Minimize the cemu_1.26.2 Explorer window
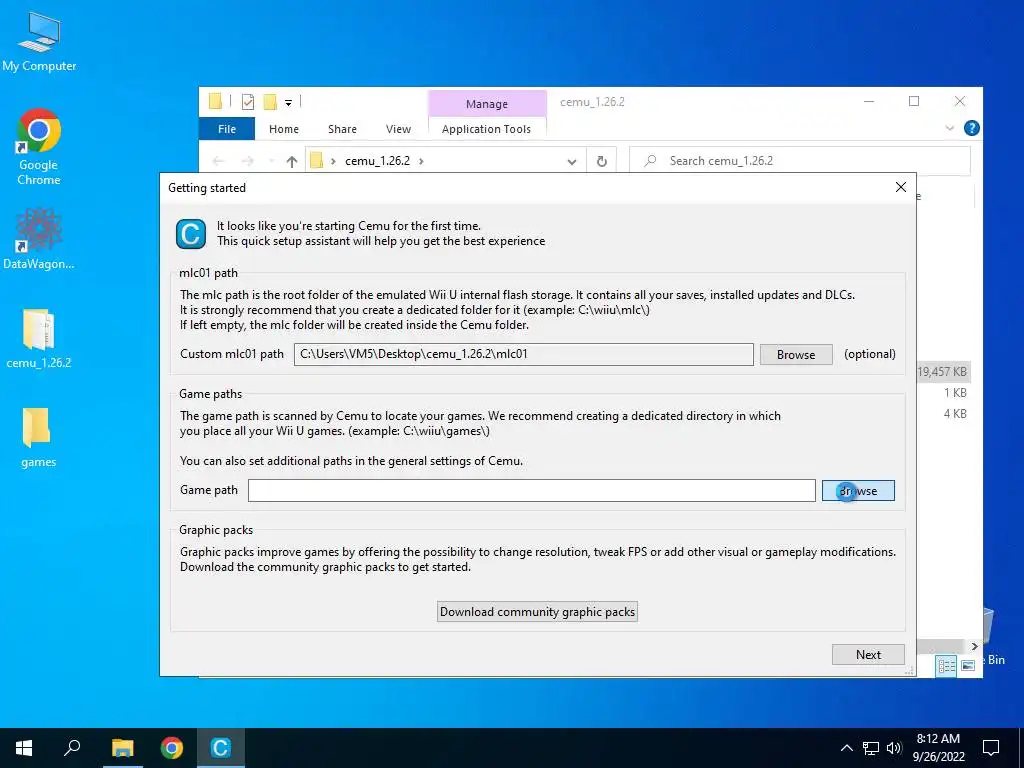 click(869, 101)
